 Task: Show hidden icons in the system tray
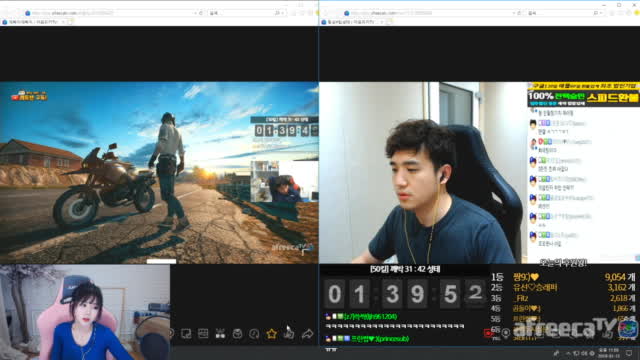[568, 353]
